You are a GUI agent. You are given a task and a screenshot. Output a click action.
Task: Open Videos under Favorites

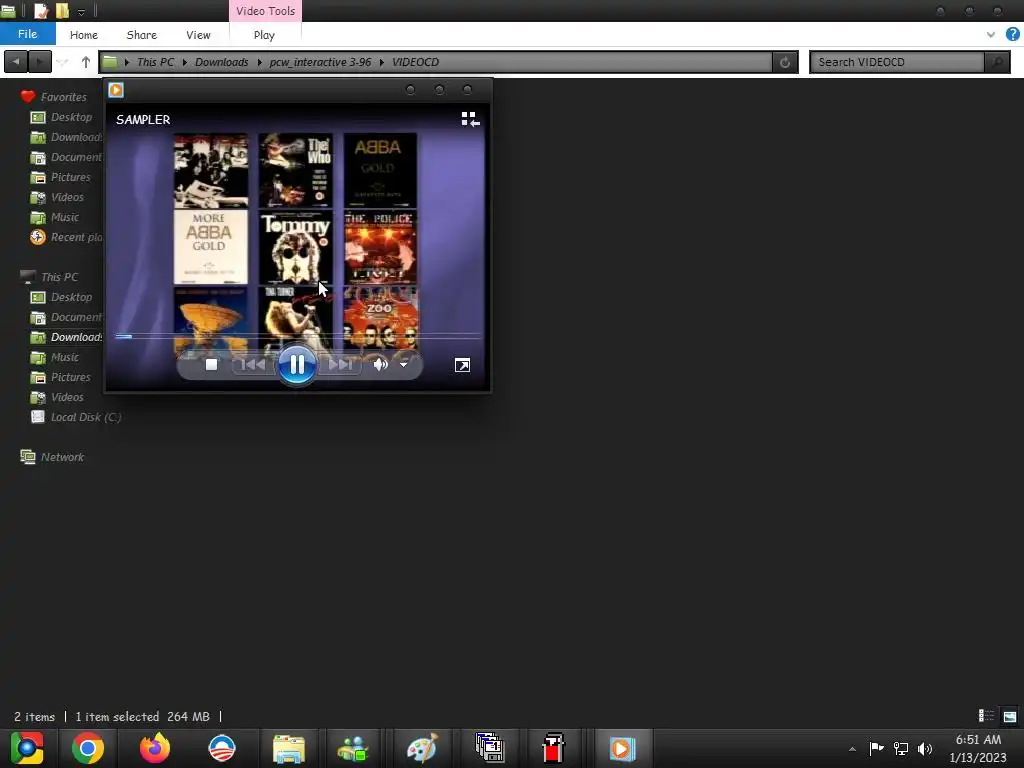tap(67, 197)
